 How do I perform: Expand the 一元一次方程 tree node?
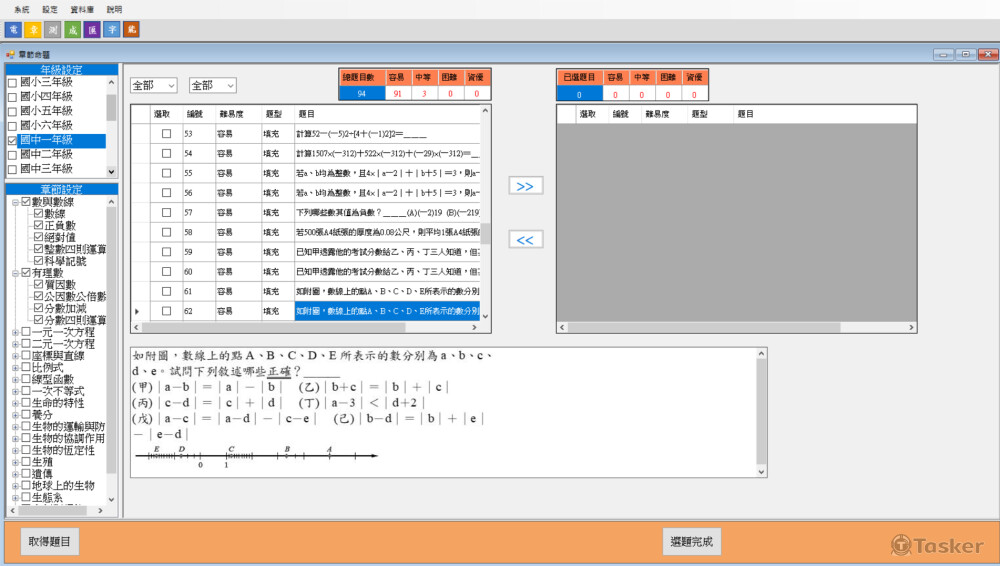(x=15, y=332)
